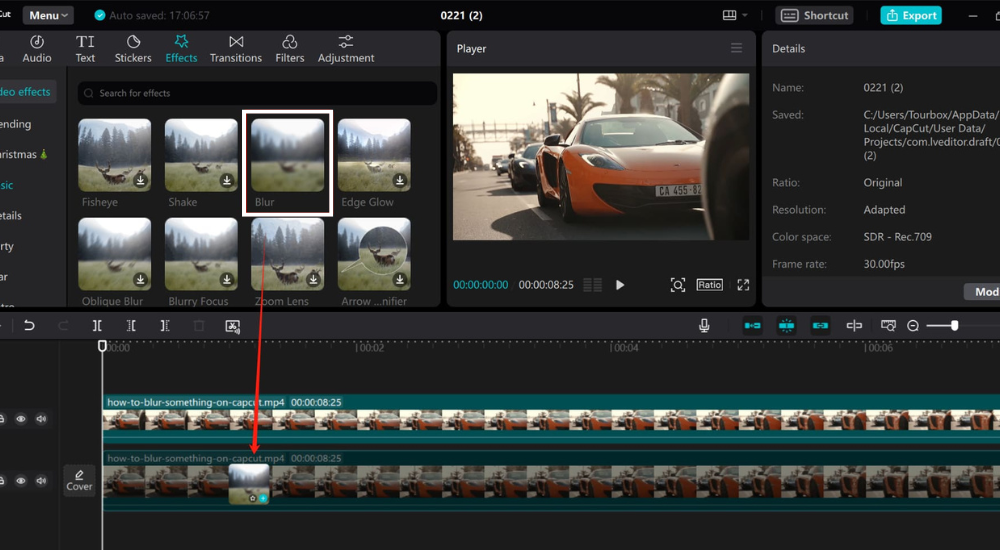The image size is (1000, 550).
Task: Open the Audio tab
Action: [37, 49]
